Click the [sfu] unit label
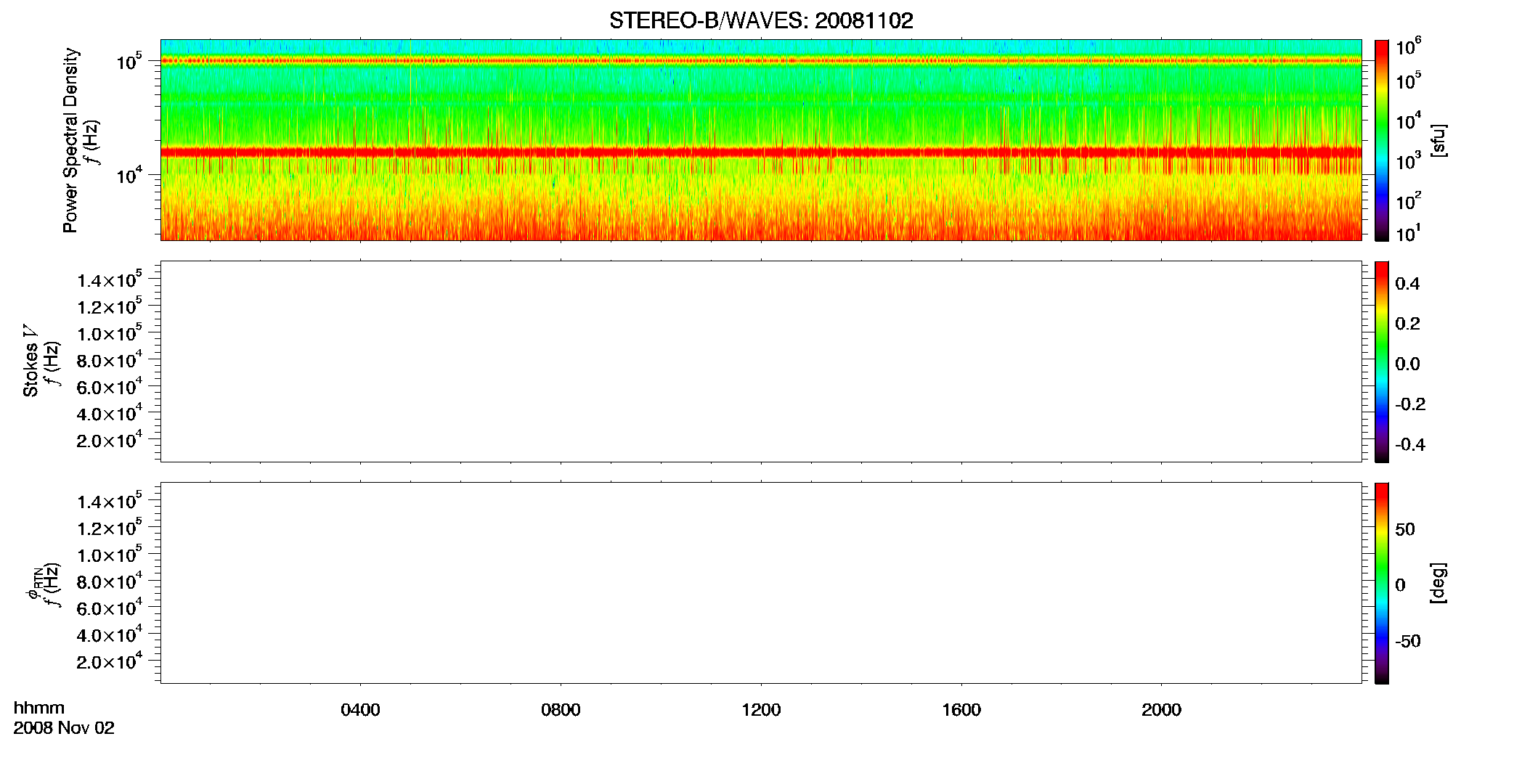 1438,140
